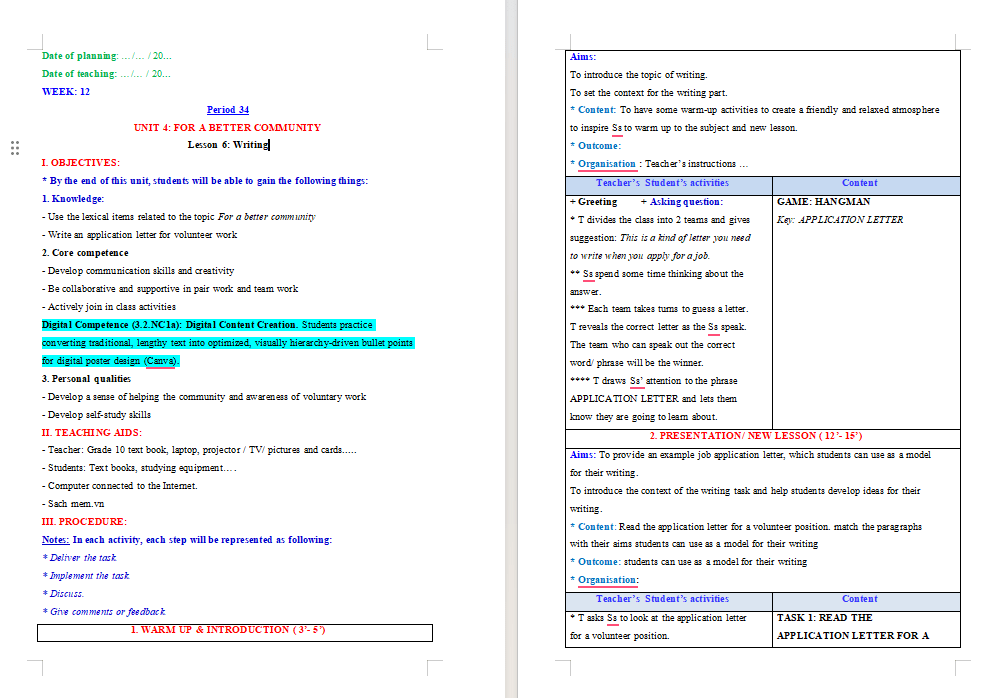Click highlighted 'Digital Competence (3.2.NC1a)' text
The image size is (998, 698).
[112, 325]
